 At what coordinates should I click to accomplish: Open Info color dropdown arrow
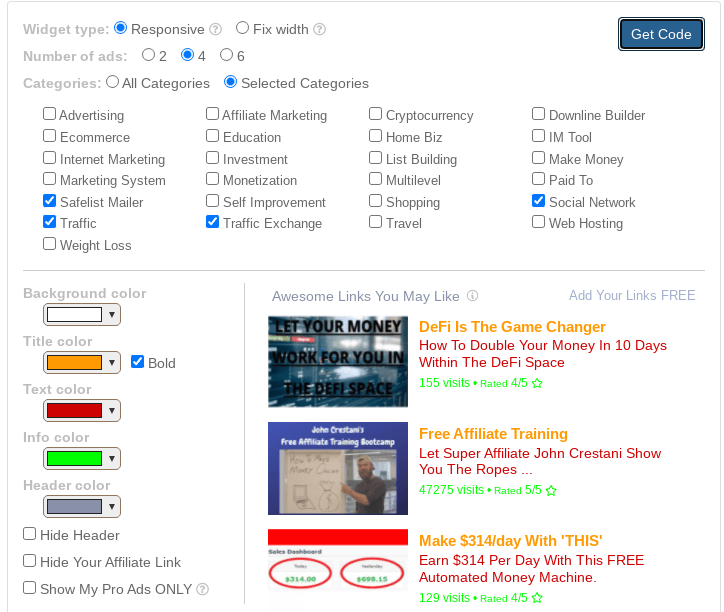pyautogui.click(x=112, y=459)
